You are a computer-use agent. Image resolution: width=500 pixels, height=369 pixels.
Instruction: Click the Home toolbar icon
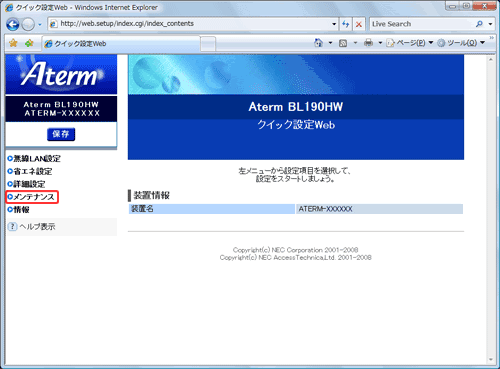click(x=319, y=43)
